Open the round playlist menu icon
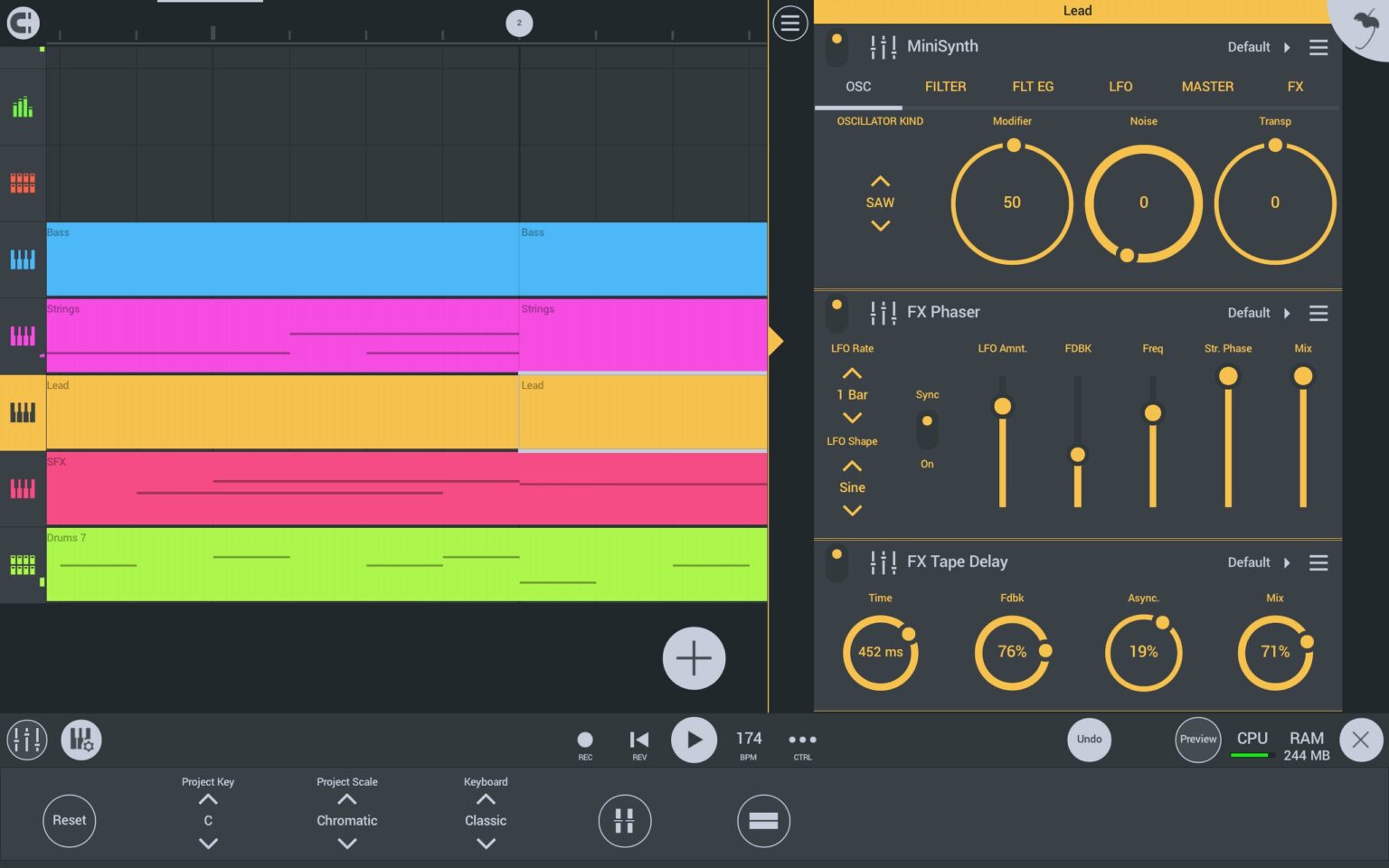The image size is (1389, 868). (789, 24)
